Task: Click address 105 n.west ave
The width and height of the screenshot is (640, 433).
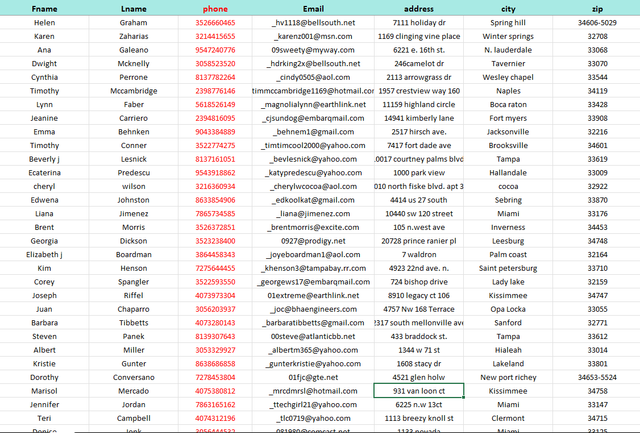Action: click(419, 227)
